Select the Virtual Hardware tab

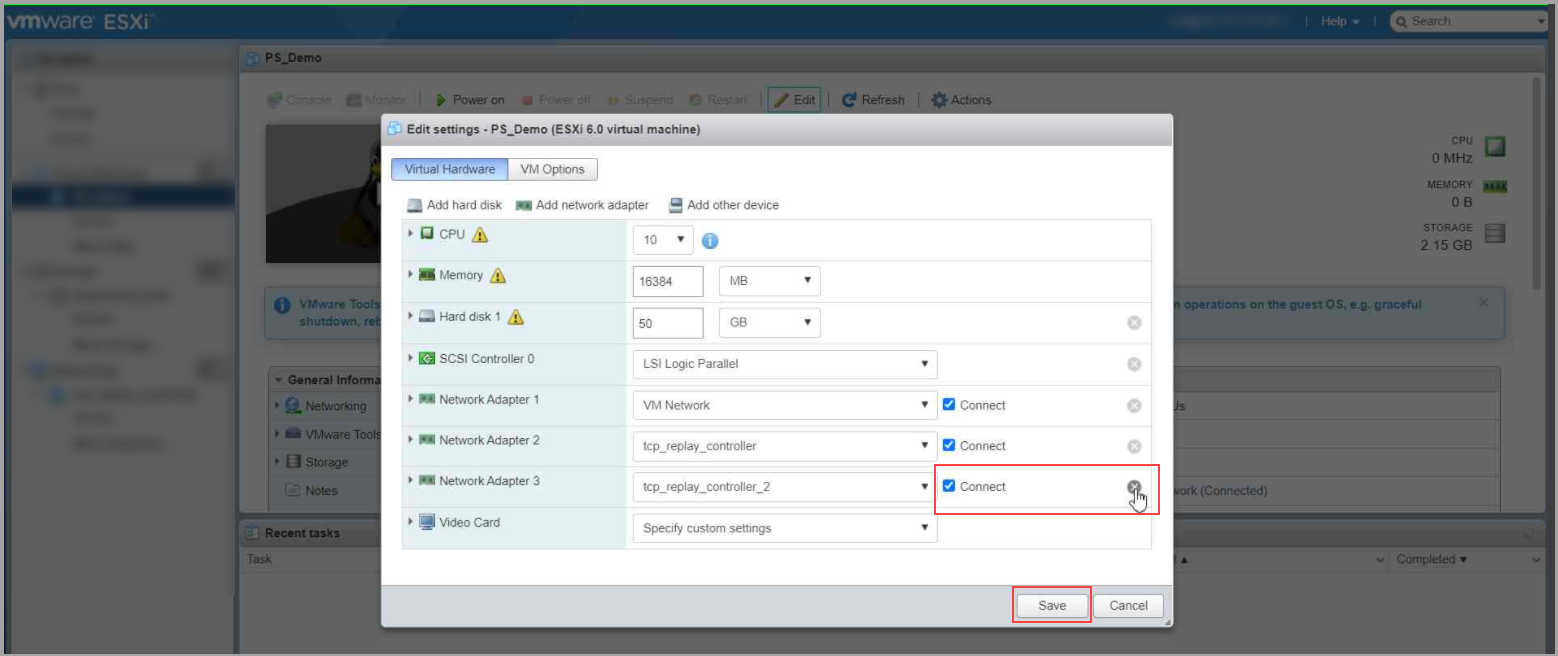tap(449, 169)
